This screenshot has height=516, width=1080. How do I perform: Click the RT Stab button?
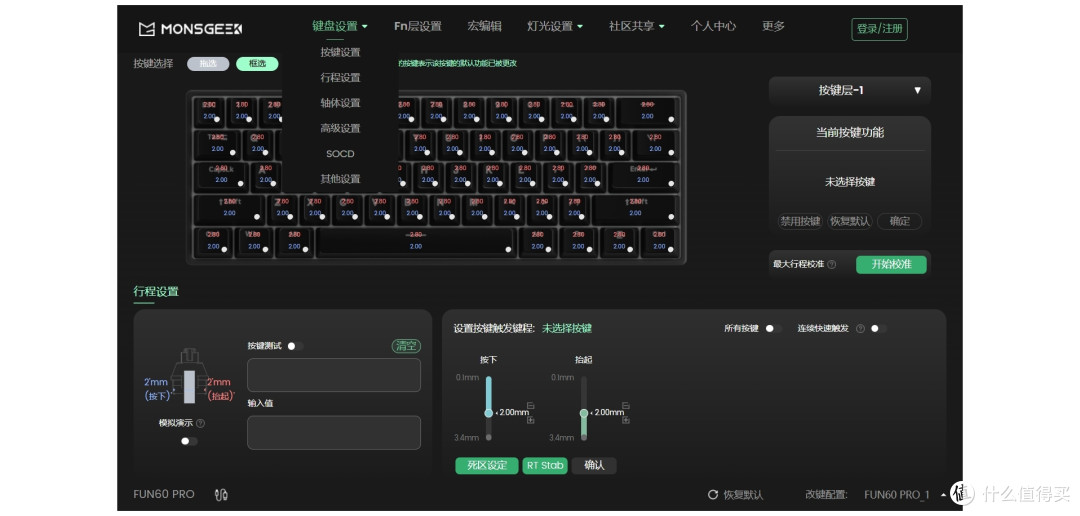(x=545, y=465)
